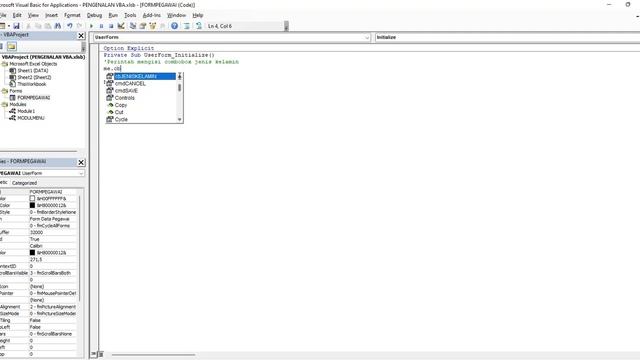Close the Properties FORMPEGAWAI panel

click(81, 162)
